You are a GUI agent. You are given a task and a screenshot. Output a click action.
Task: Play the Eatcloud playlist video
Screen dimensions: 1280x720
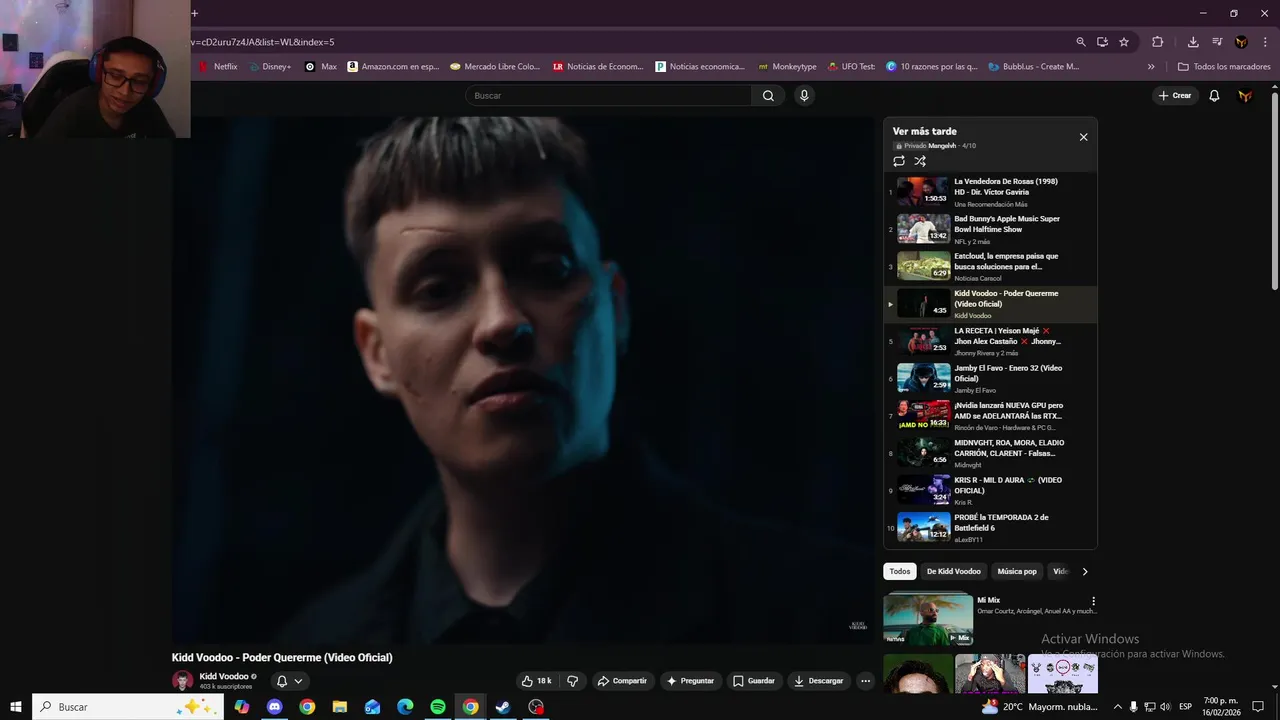click(990, 266)
